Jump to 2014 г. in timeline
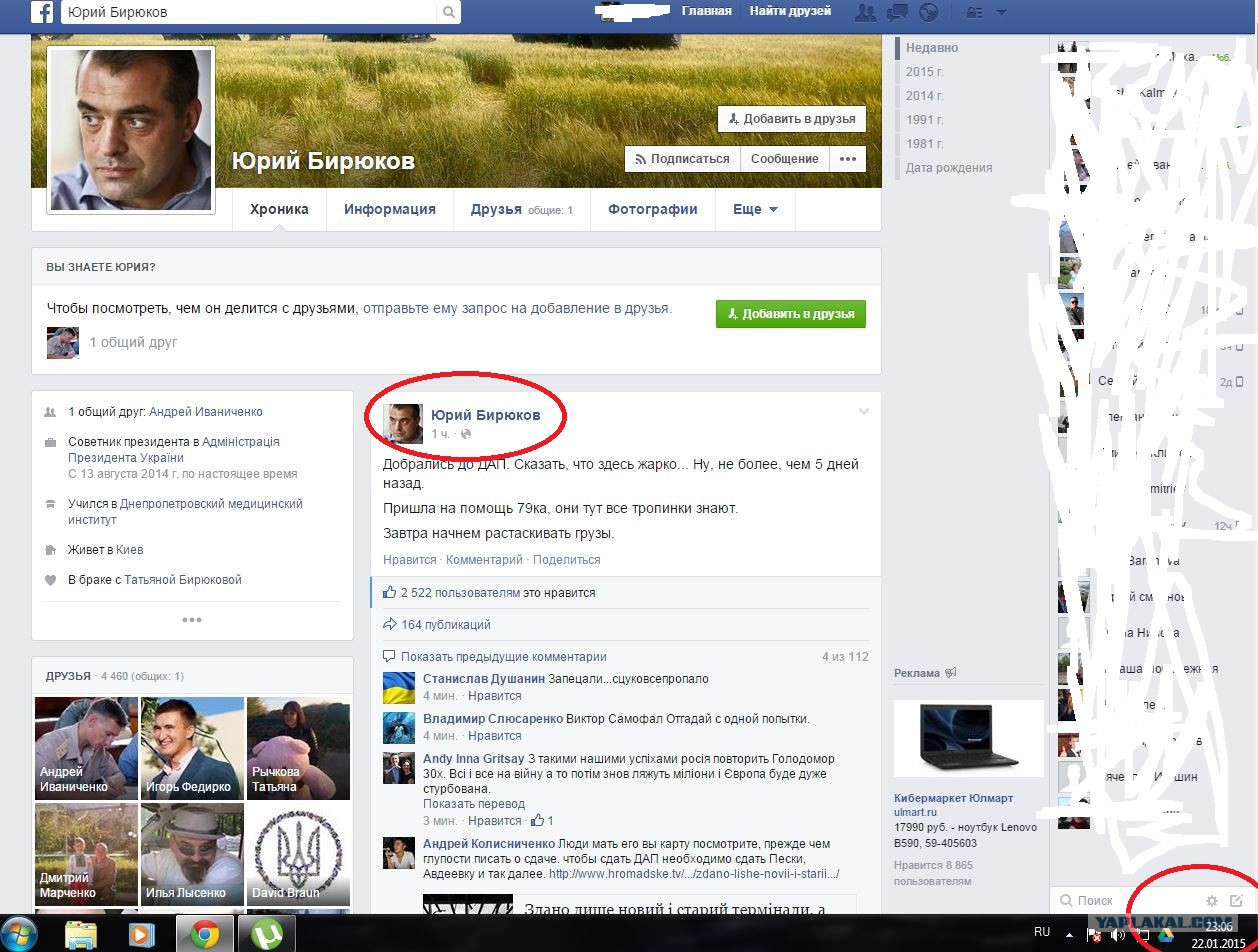Screen dimensions: 1258x952 [925, 96]
